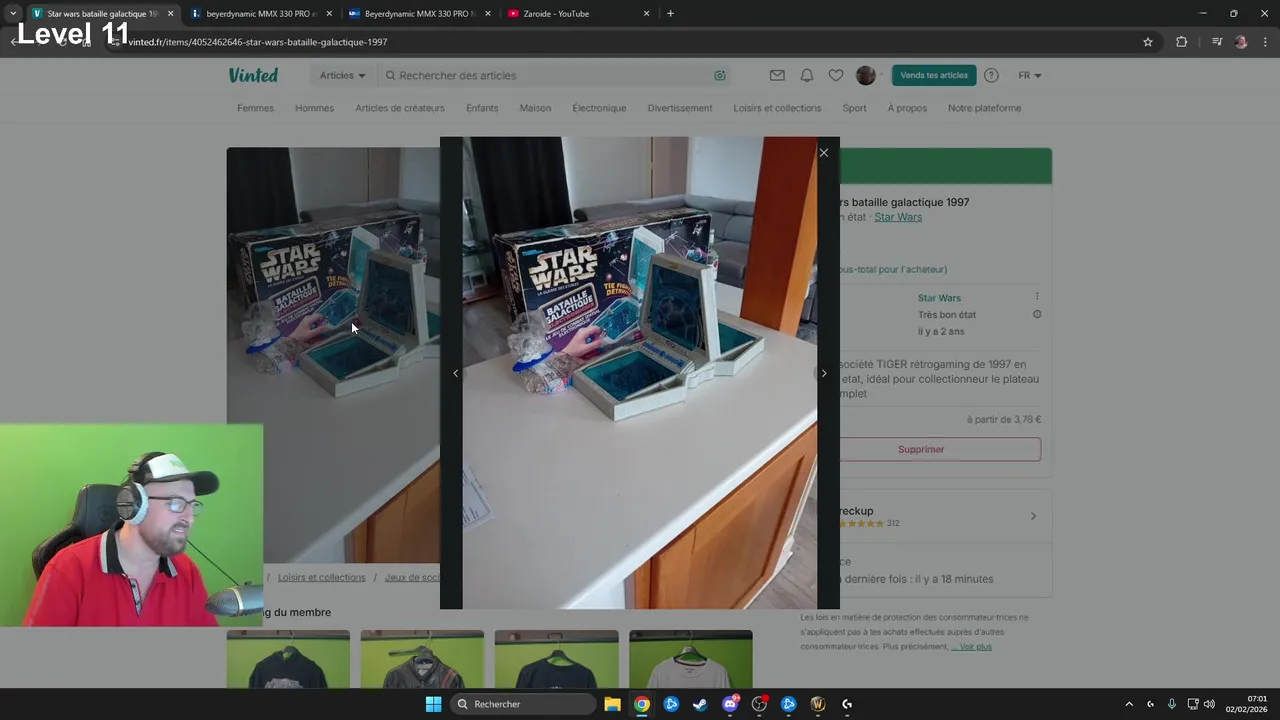1280x720 pixels.
Task: Expand the seller profile chevron arrow
Action: (1033, 516)
